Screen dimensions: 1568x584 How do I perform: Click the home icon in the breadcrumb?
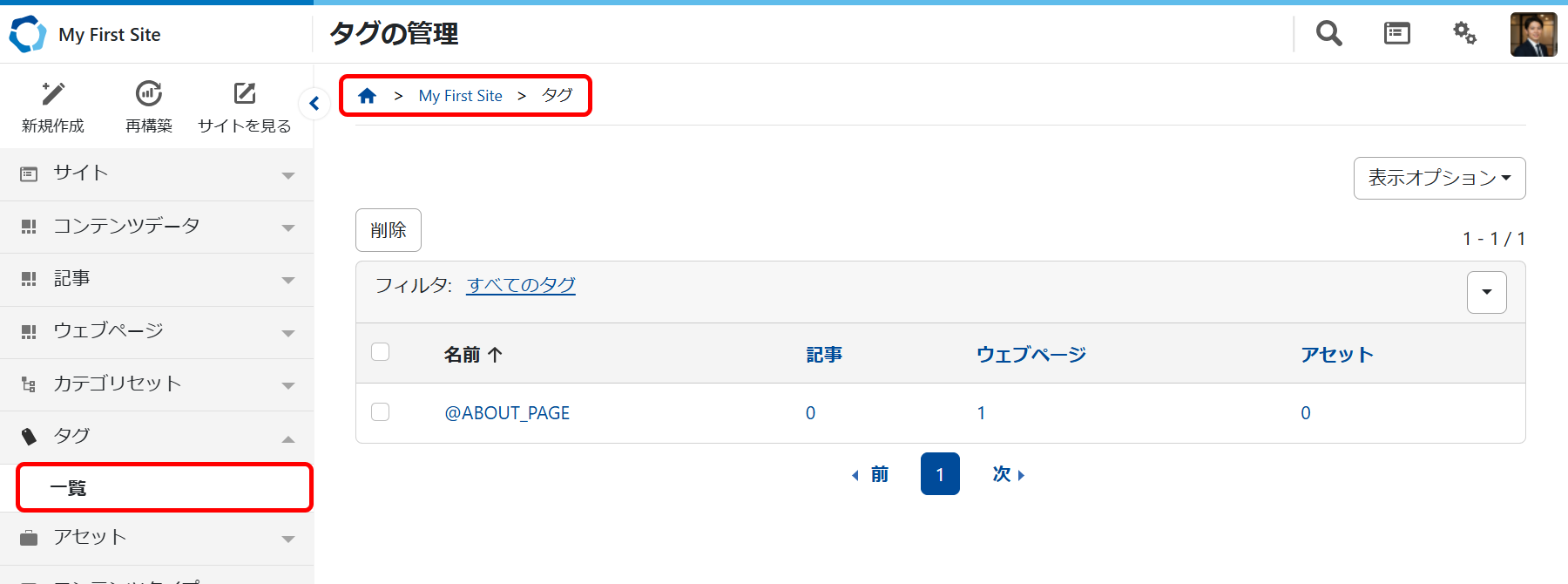[x=367, y=95]
